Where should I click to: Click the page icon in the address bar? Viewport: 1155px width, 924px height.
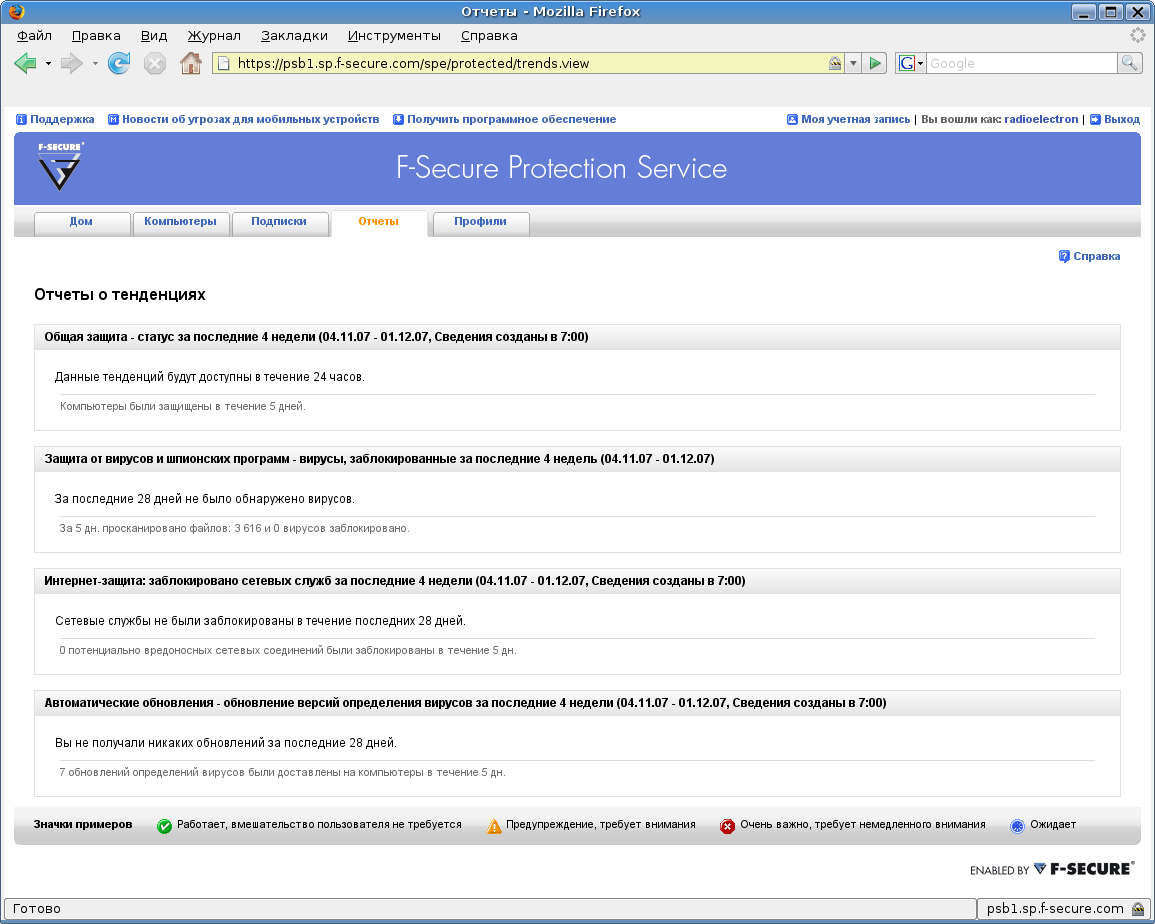click(x=224, y=63)
